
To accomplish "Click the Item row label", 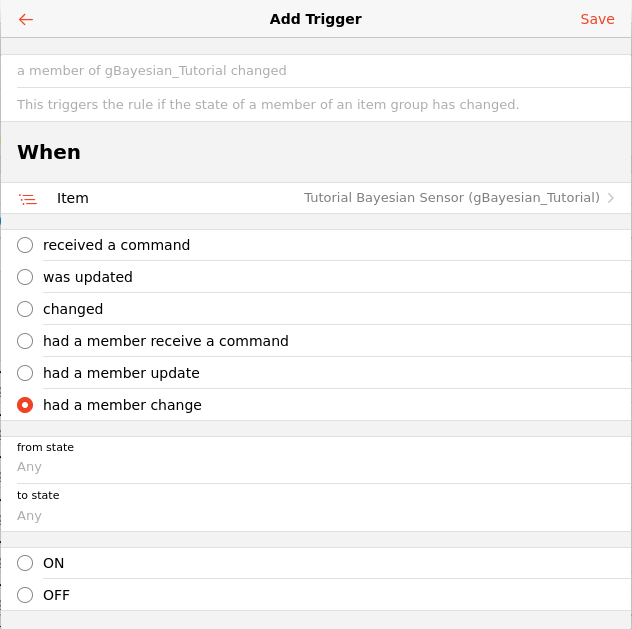I will [x=73, y=198].
